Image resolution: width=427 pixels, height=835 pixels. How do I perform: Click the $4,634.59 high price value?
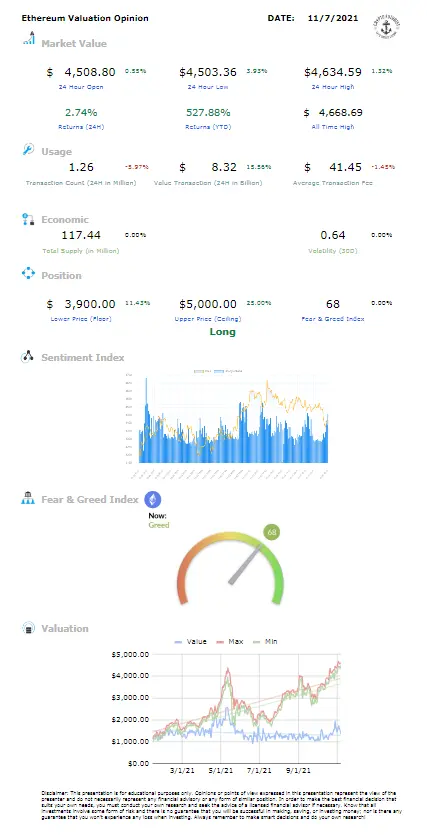coord(333,72)
